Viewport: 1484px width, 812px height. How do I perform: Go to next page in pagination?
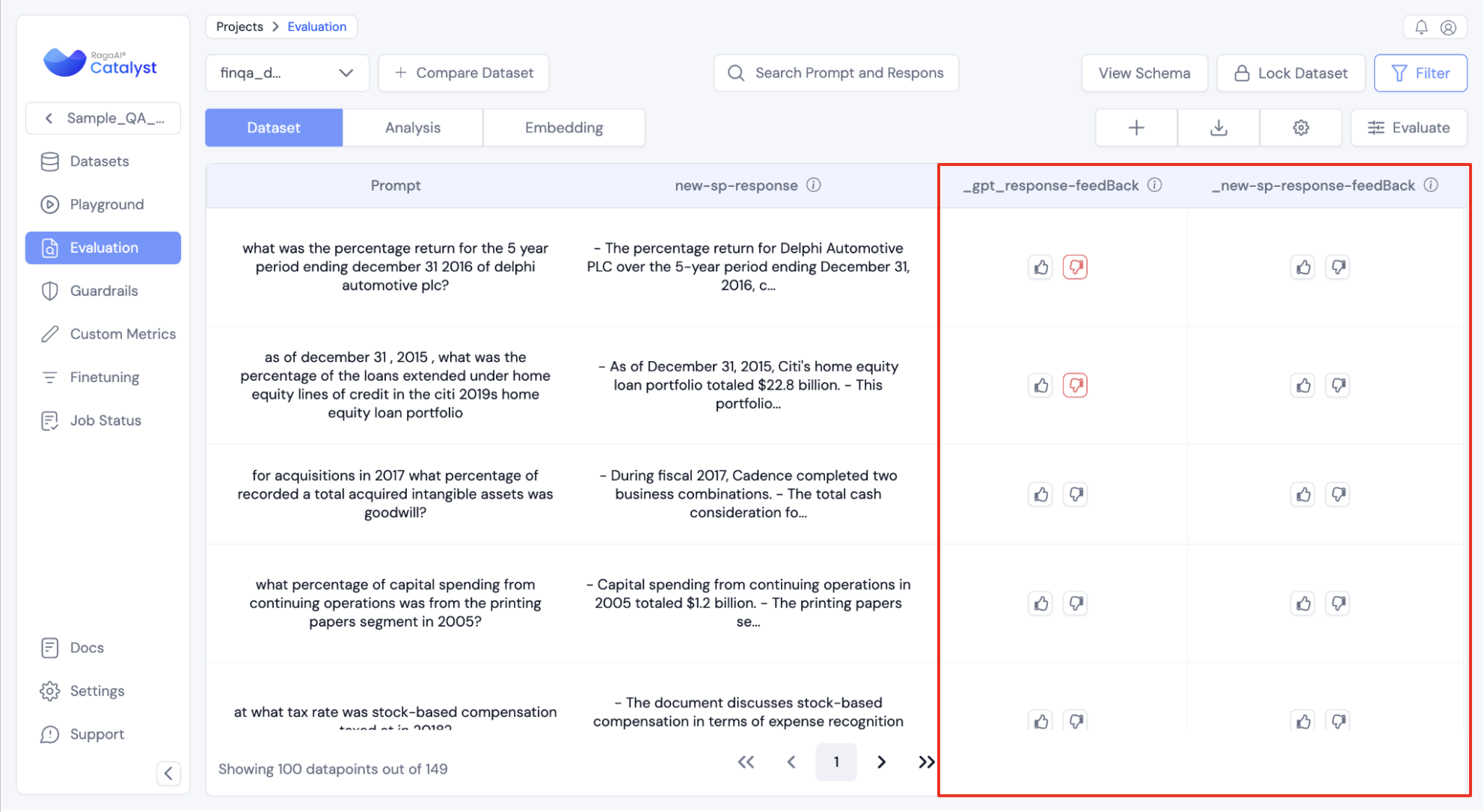881,762
